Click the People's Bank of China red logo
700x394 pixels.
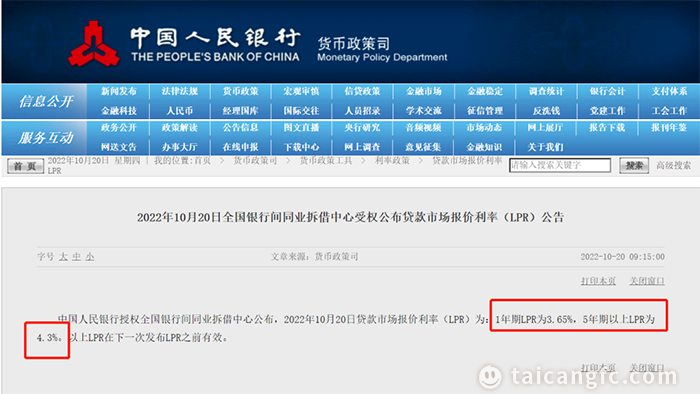pos(94,44)
